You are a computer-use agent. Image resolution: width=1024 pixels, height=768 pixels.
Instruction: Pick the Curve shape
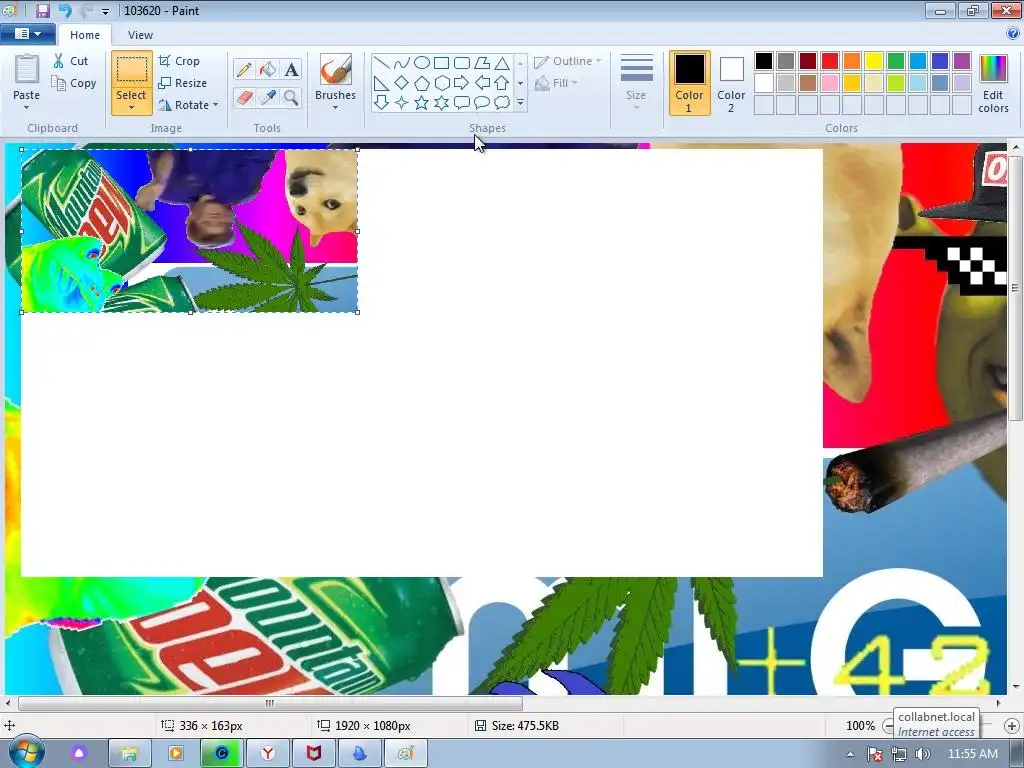(x=402, y=63)
